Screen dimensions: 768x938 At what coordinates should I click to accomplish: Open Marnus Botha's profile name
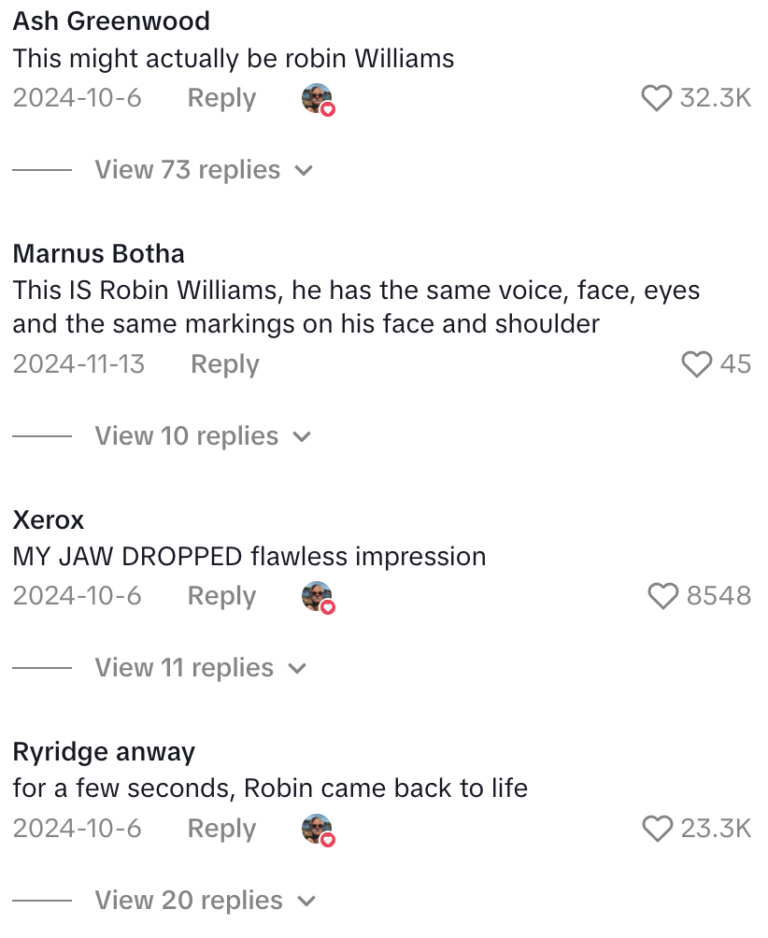(x=98, y=254)
